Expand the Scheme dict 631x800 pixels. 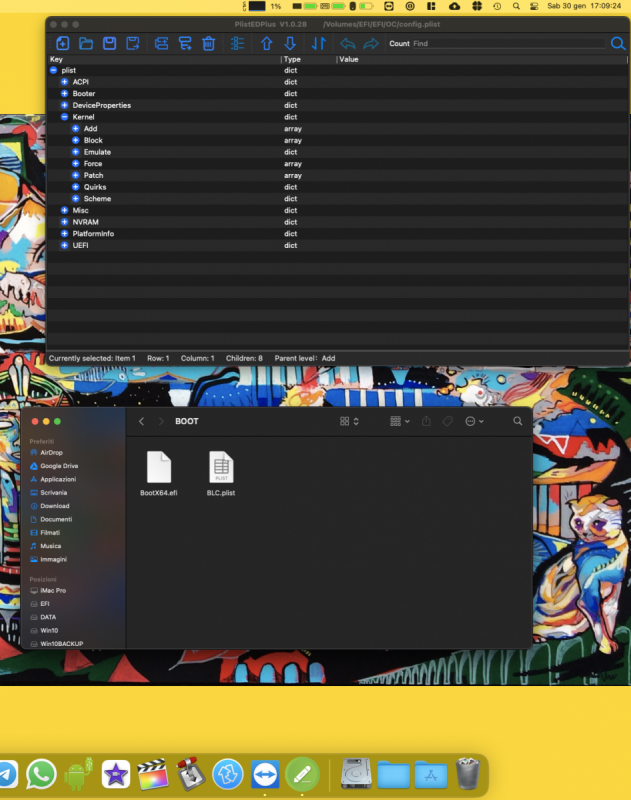pos(75,198)
